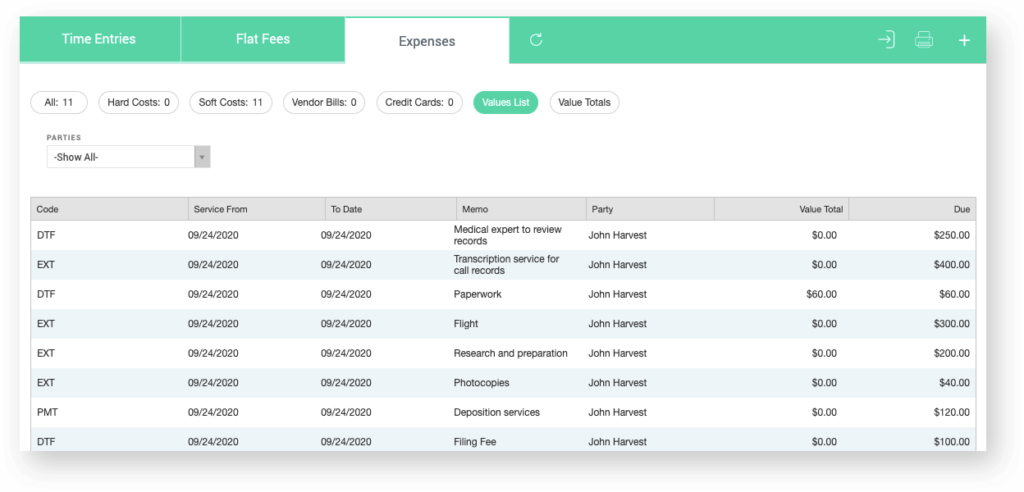
Task: Click the $250.00 due amount
Action: pos(952,235)
